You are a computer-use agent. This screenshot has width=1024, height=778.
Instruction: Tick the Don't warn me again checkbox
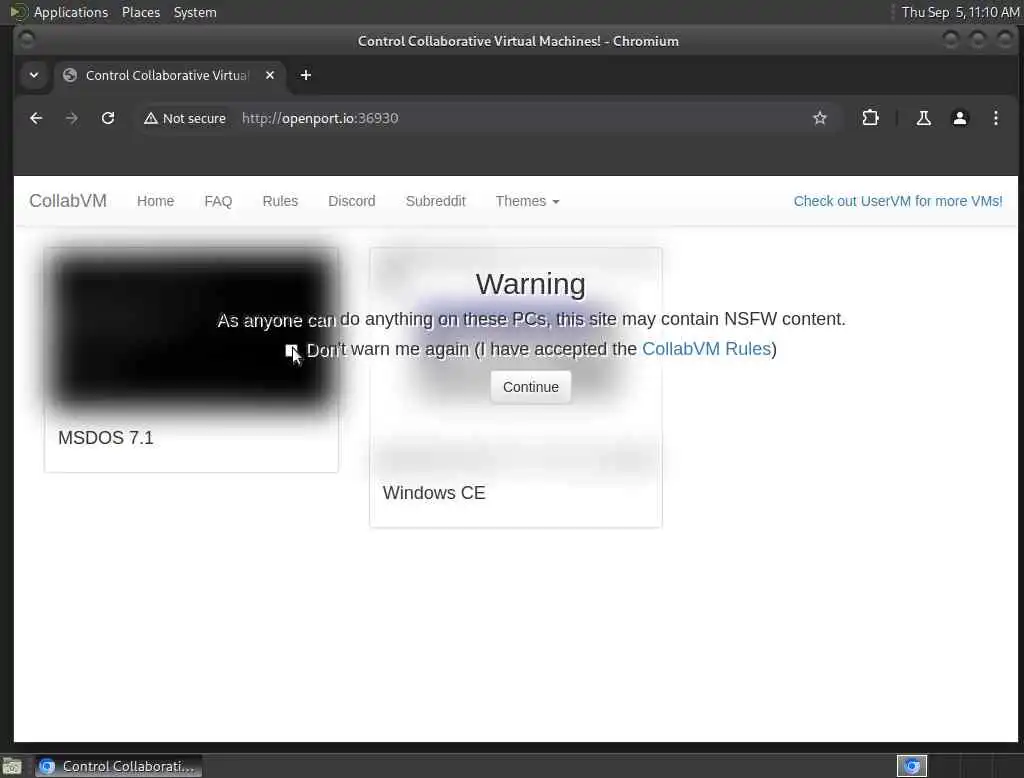291,350
